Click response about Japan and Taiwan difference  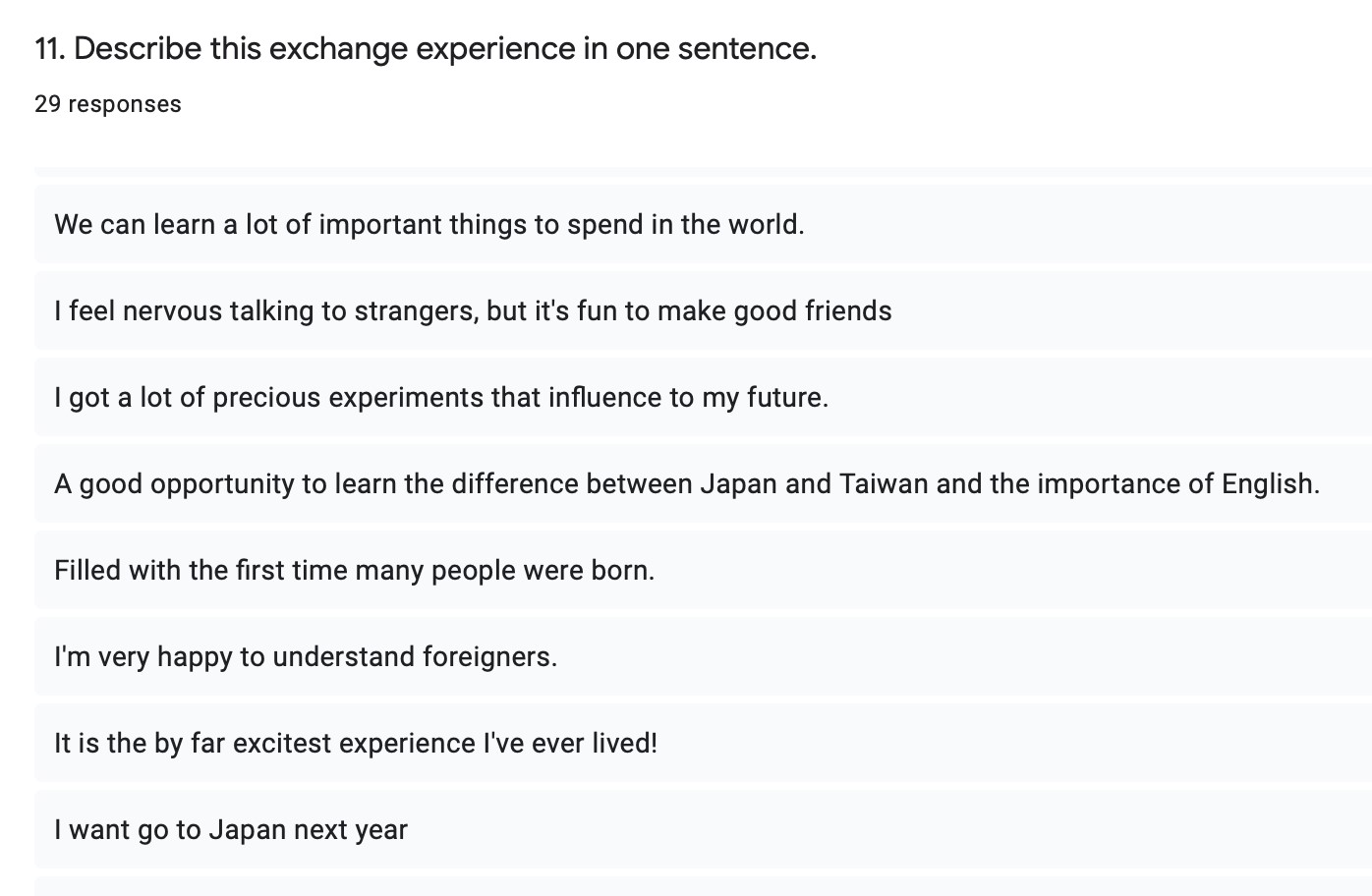(x=703, y=483)
